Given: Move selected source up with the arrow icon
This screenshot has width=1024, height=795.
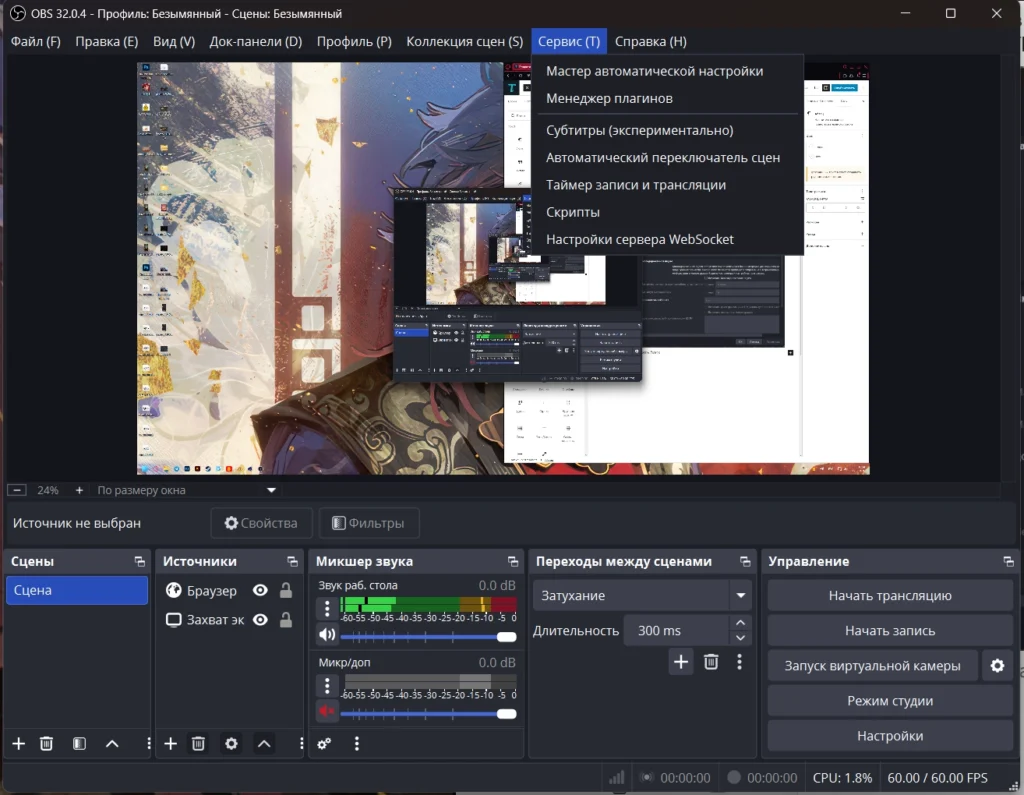Looking at the screenshot, I should point(264,744).
